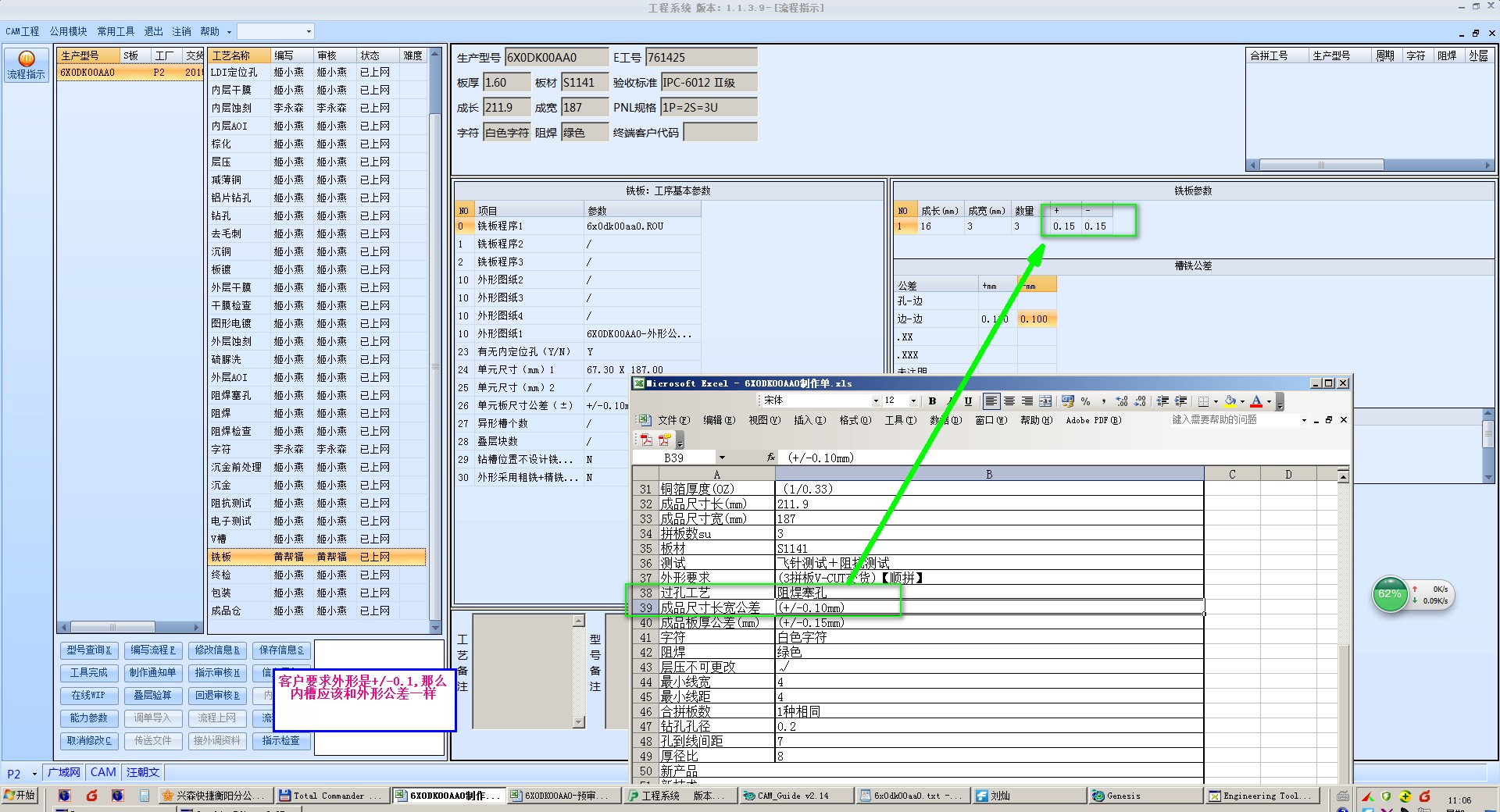Click cell 成品尺寸长宽公差 in Excel row 39

717,607
